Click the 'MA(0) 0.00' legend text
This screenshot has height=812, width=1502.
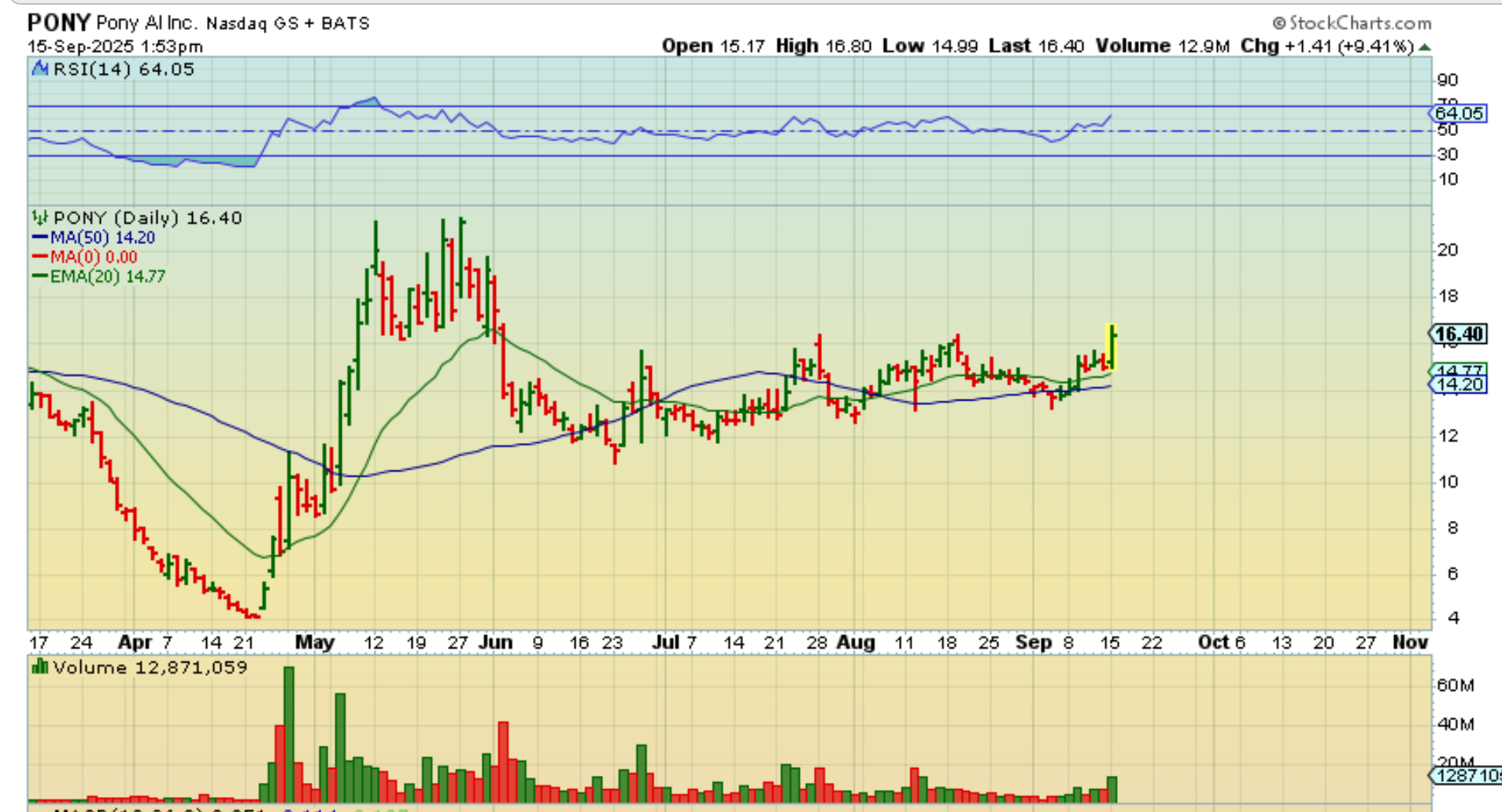[x=94, y=257]
